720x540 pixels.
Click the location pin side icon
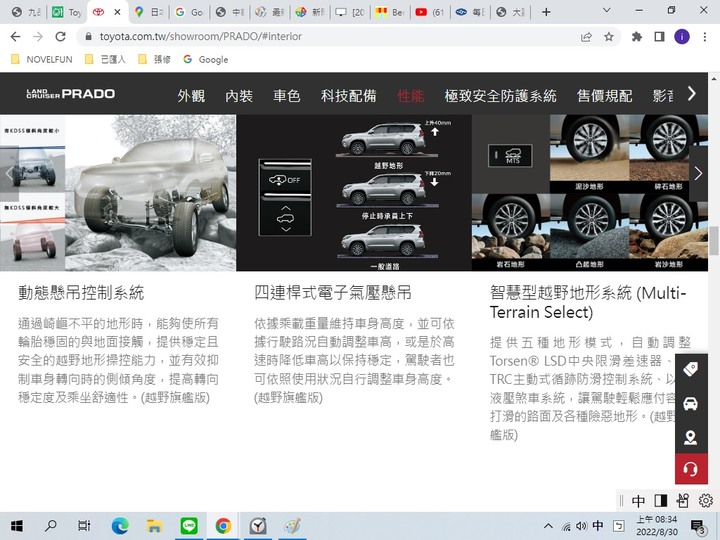click(691, 437)
